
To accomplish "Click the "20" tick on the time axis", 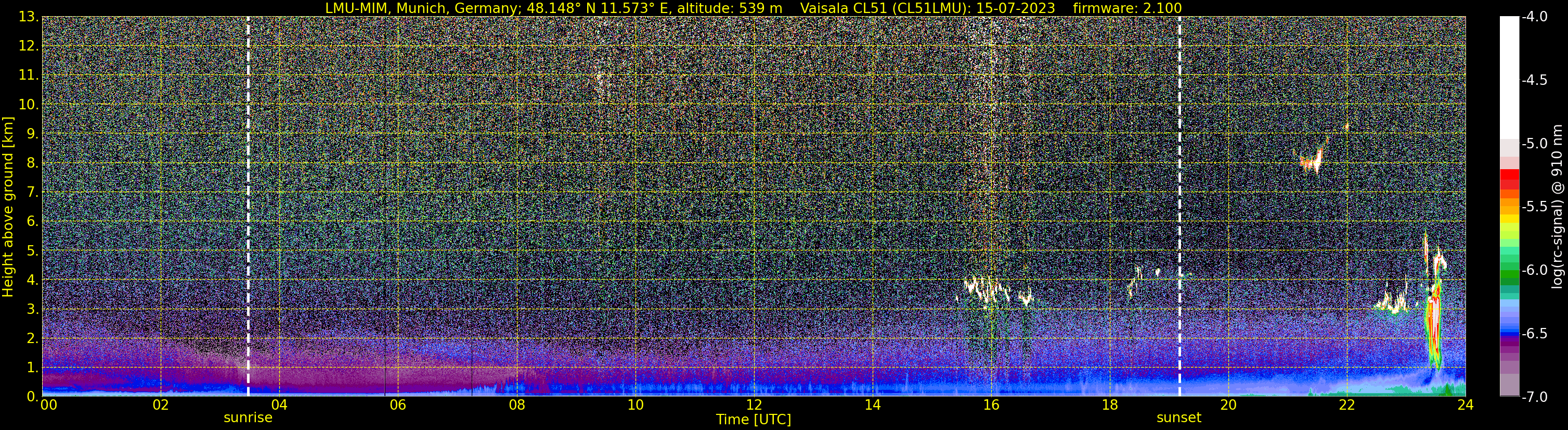I will [1228, 404].
